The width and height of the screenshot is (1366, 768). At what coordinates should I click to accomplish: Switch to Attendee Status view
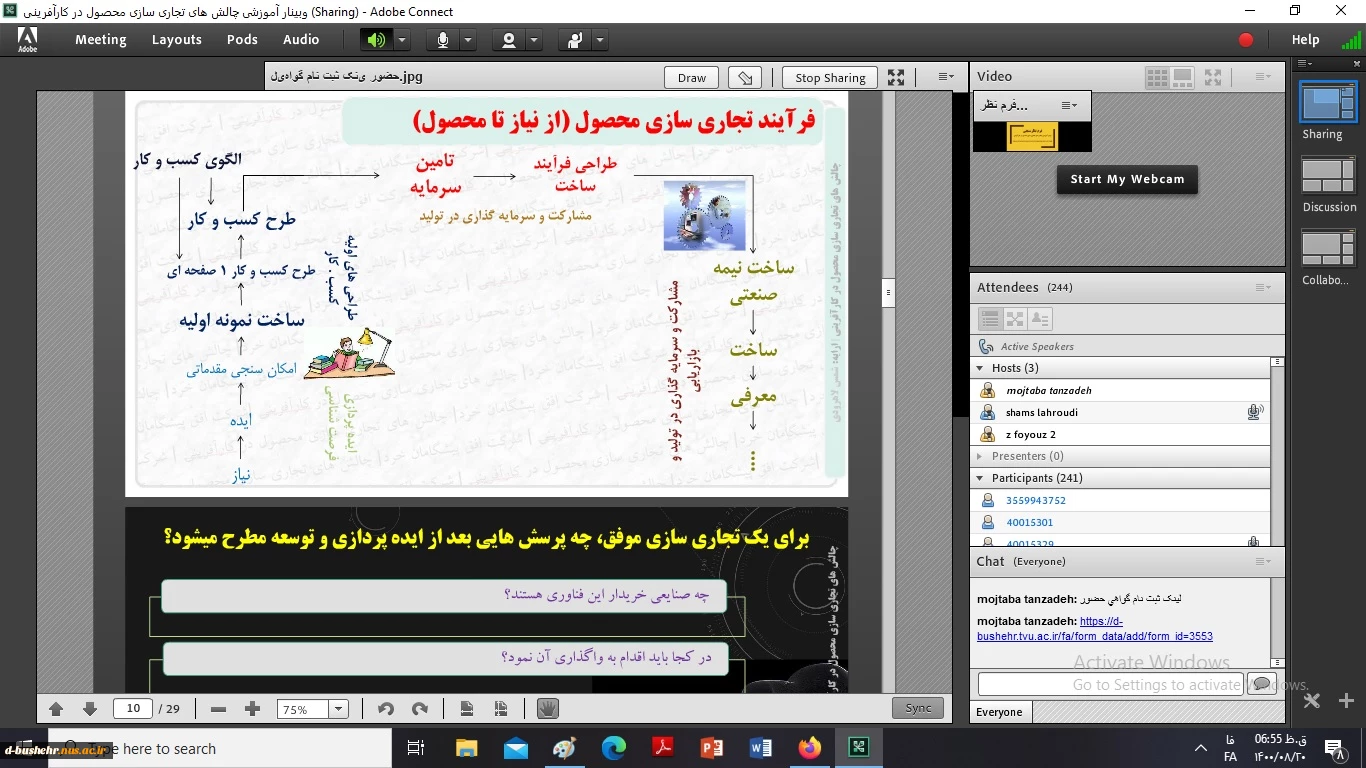[1040, 319]
